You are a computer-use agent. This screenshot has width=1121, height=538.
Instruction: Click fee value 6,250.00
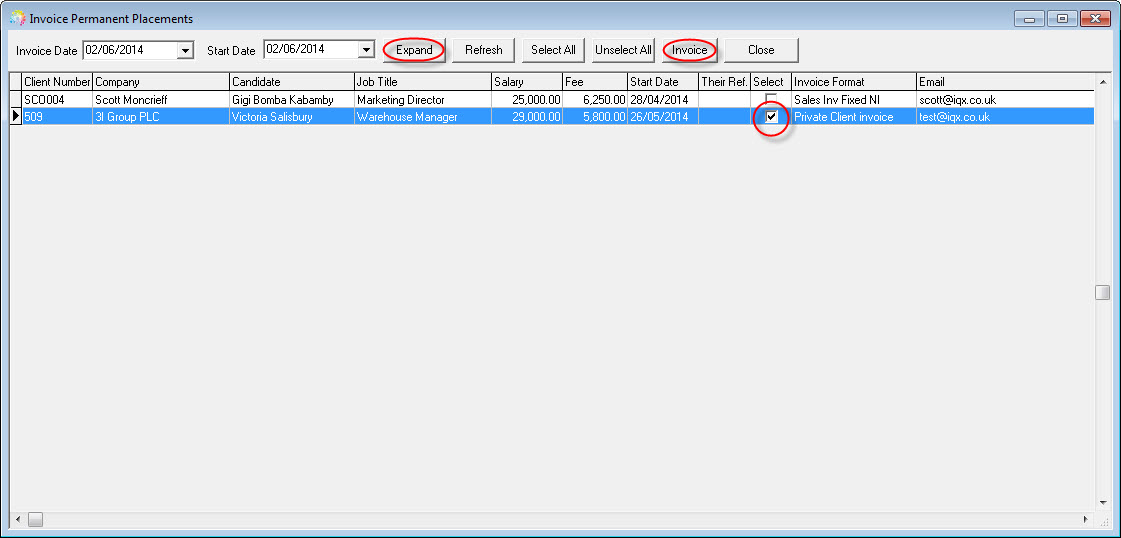click(595, 100)
